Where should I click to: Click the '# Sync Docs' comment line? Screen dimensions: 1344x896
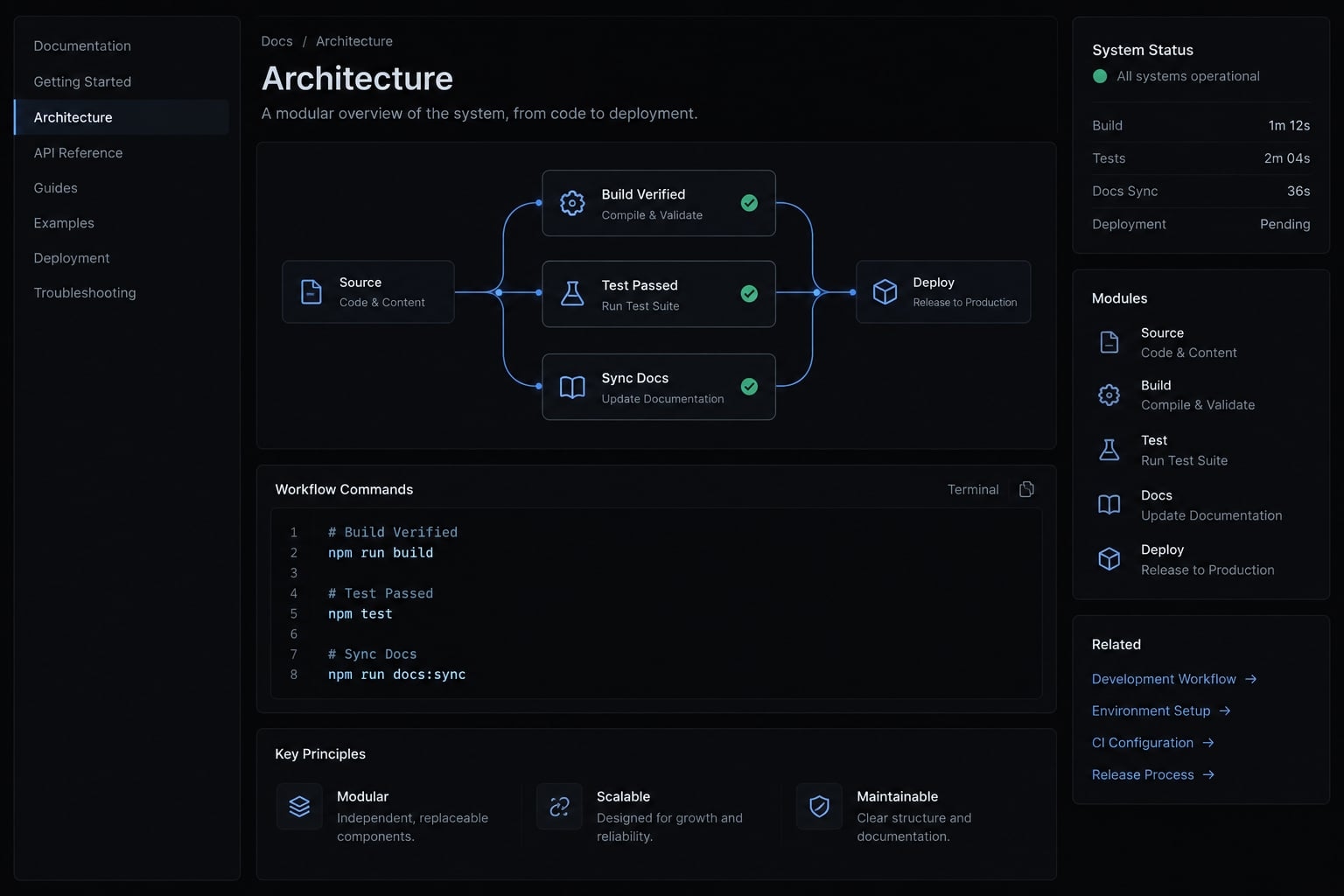click(x=373, y=654)
